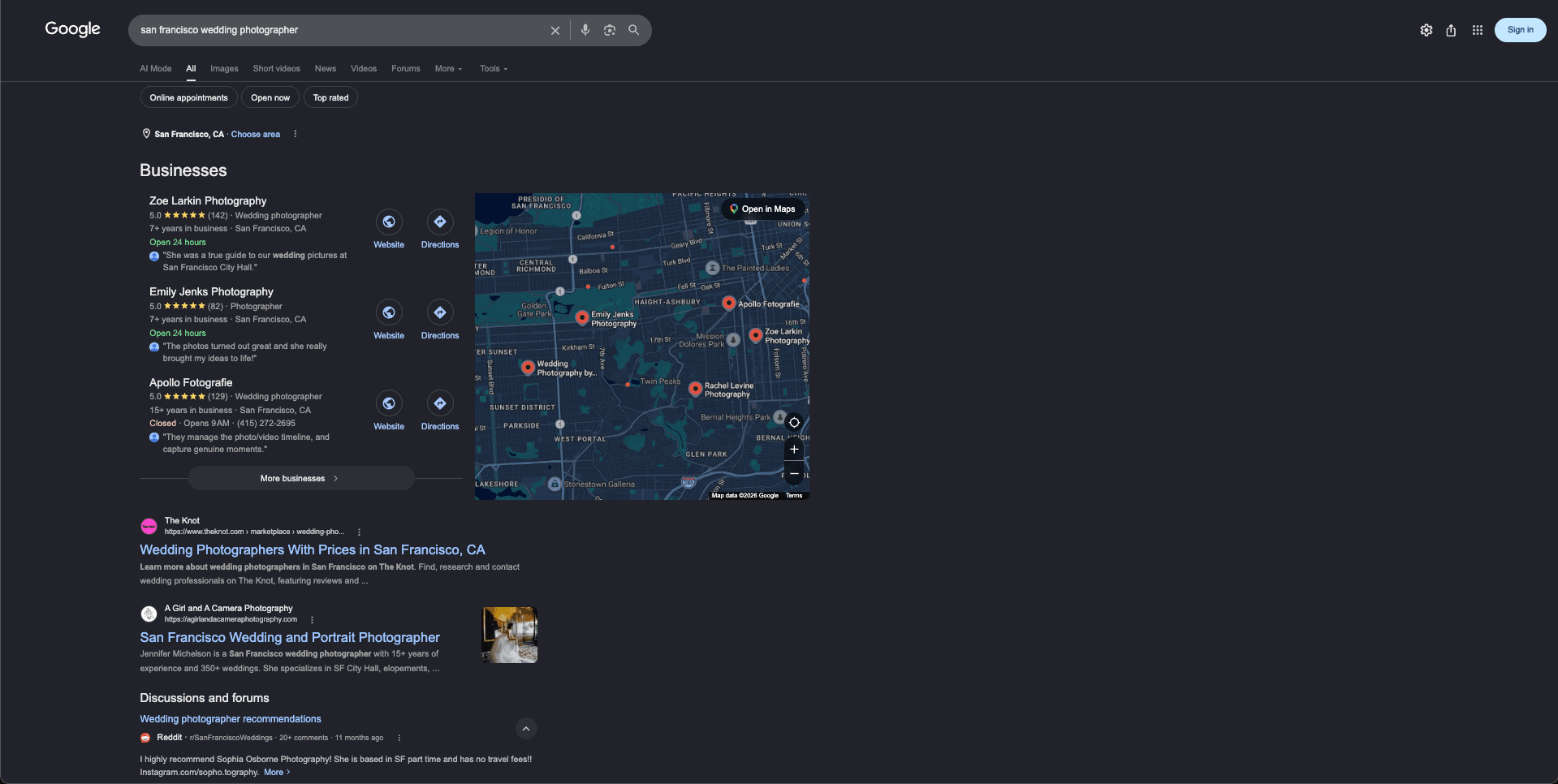This screenshot has width=1558, height=784.
Task: Submit search with magnifying glass icon
Action: coord(634,30)
